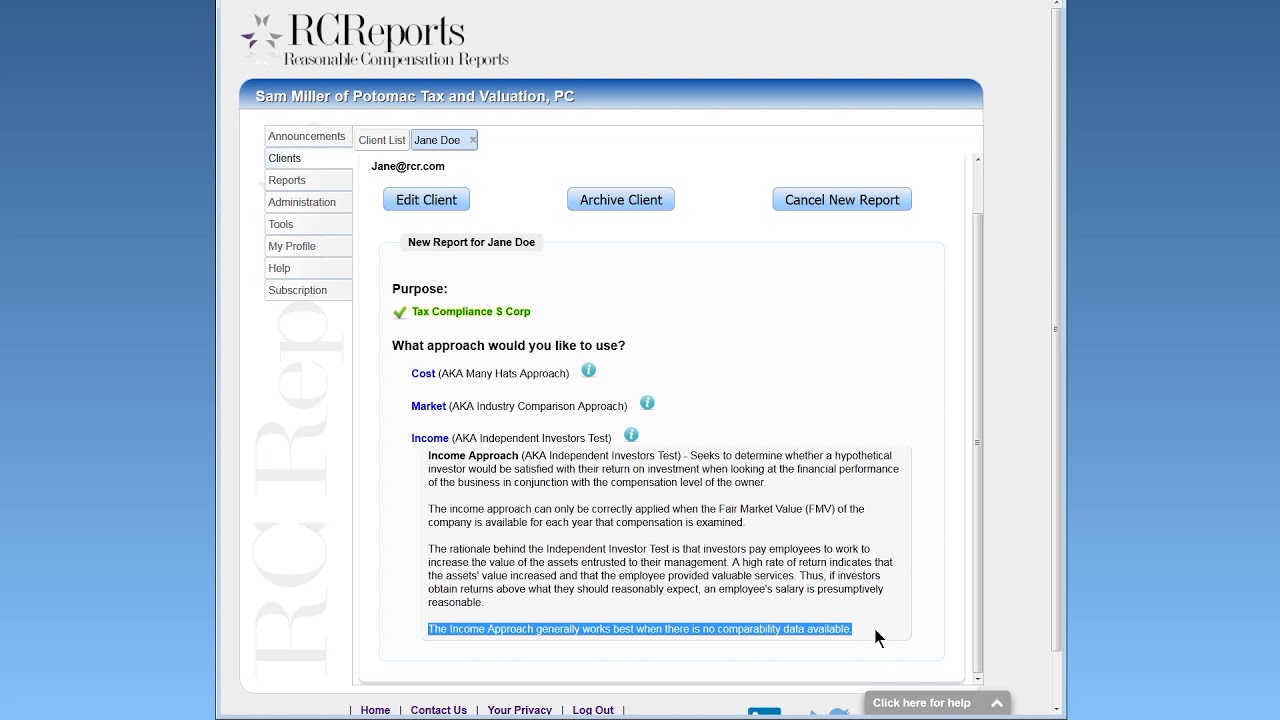This screenshot has height=720, width=1280.
Task: Click the Edit Client button
Action: [426, 200]
